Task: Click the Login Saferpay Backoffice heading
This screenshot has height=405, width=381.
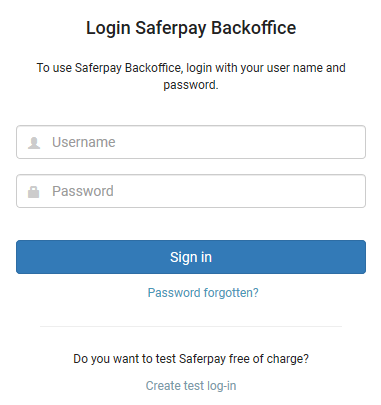Action: click(191, 28)
